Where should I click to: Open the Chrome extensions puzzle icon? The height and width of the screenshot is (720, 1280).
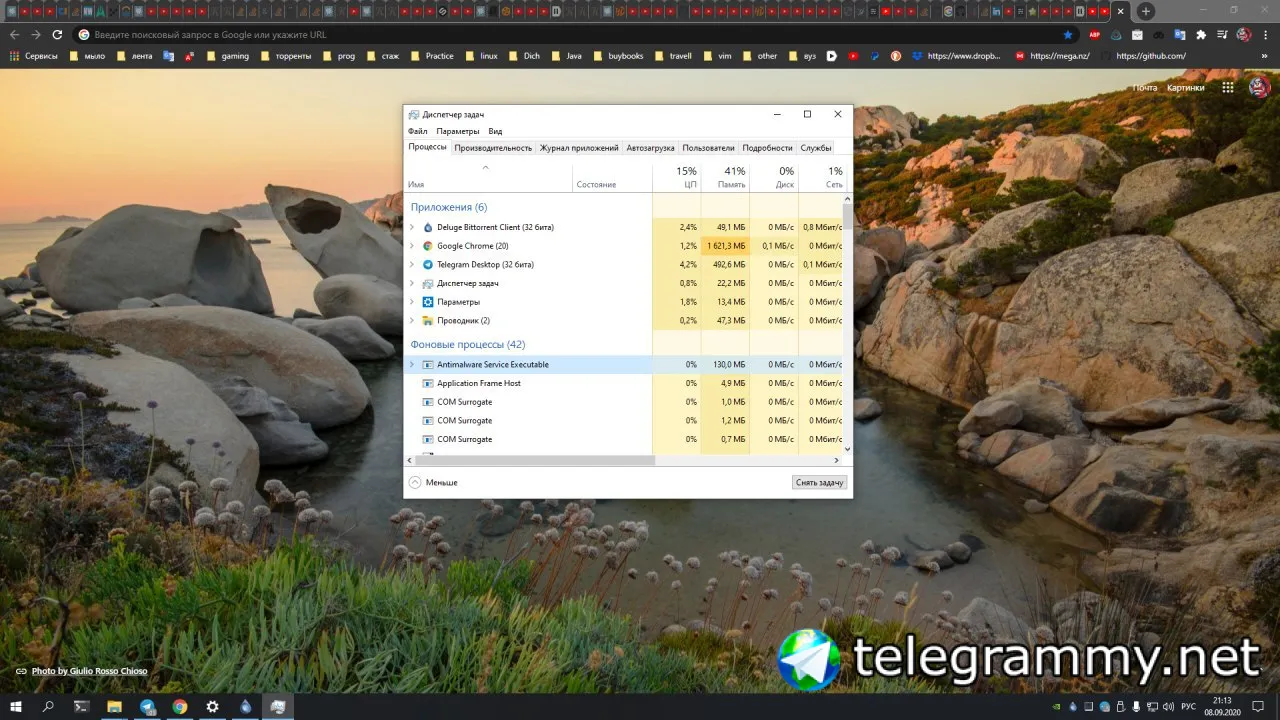click(1201, 34)
